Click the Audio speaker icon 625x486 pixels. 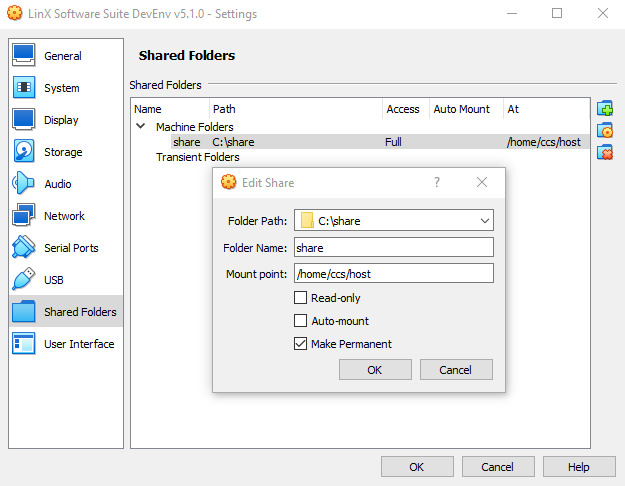click(x=23, y=183)
